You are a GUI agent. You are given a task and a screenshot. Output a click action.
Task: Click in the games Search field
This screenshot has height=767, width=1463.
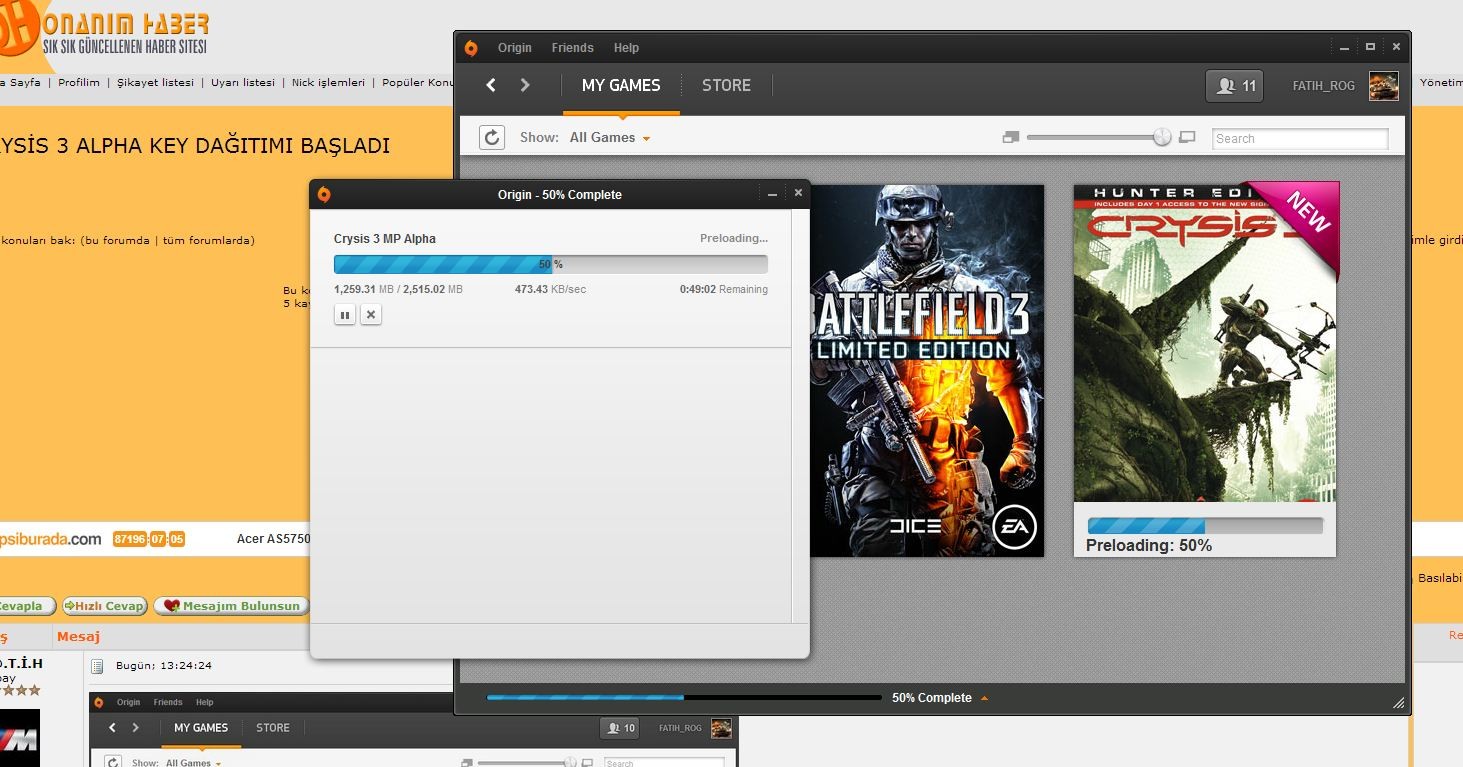tap(1300, 139)
